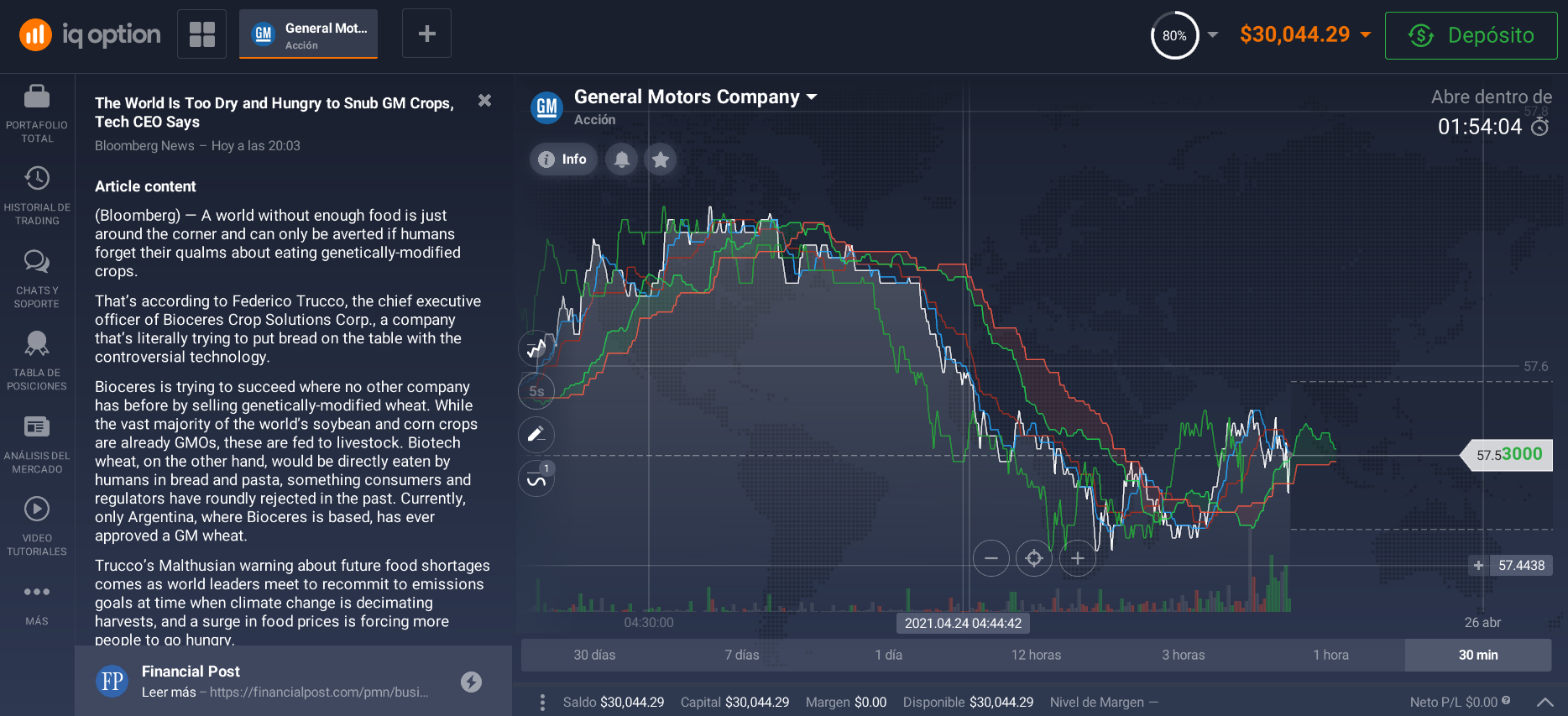Click the alarm clock icon near countdown
Screen dimensions: 1568x716
click(1540, 127)
